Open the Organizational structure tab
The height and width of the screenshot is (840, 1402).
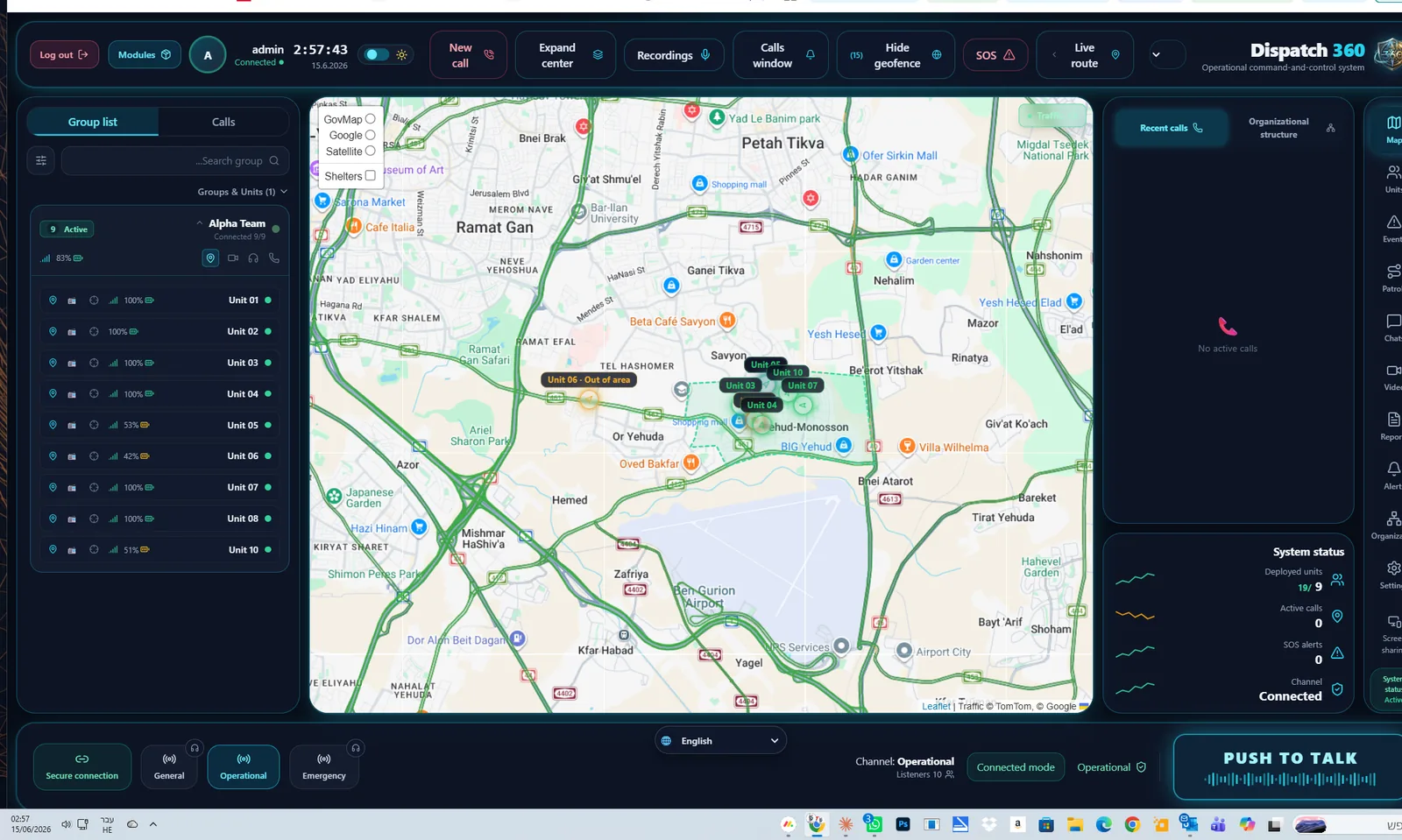tap(1291, 128)
